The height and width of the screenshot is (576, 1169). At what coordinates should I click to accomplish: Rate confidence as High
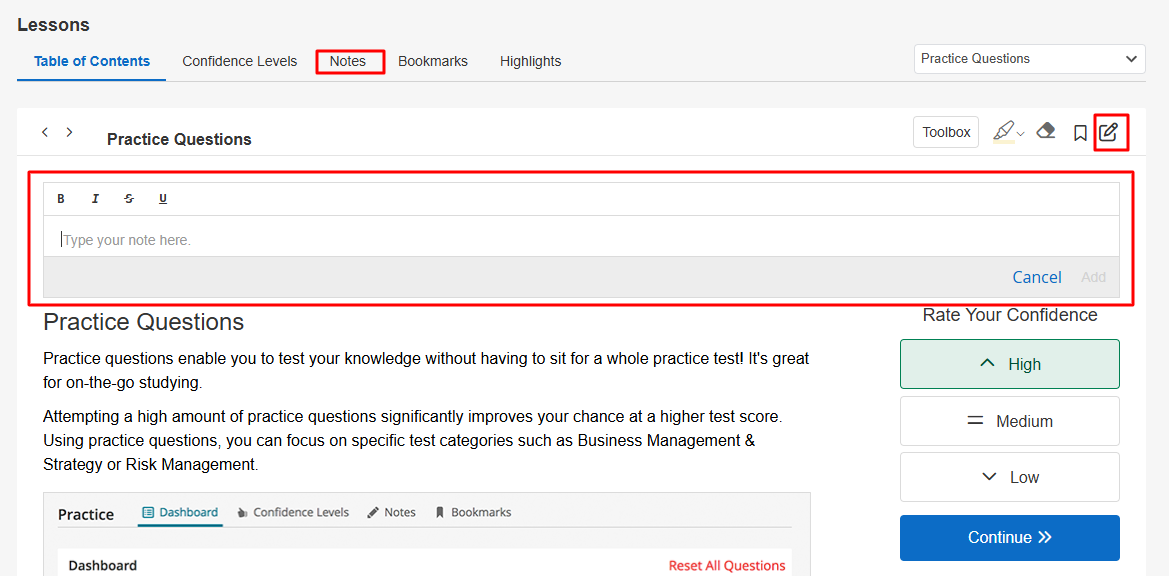click(1009, 364)
